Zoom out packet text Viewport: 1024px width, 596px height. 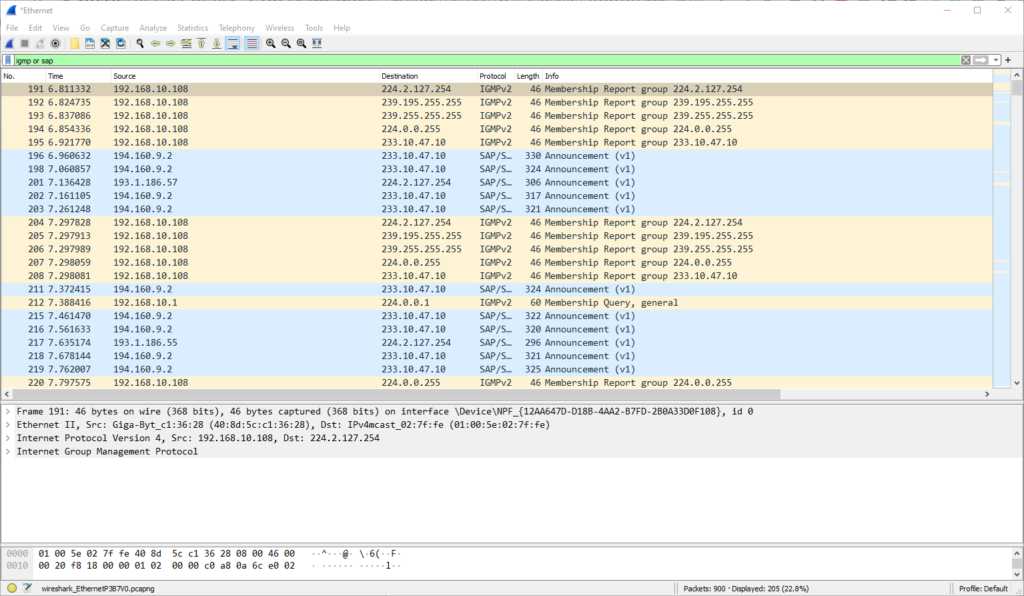(286, 43)
